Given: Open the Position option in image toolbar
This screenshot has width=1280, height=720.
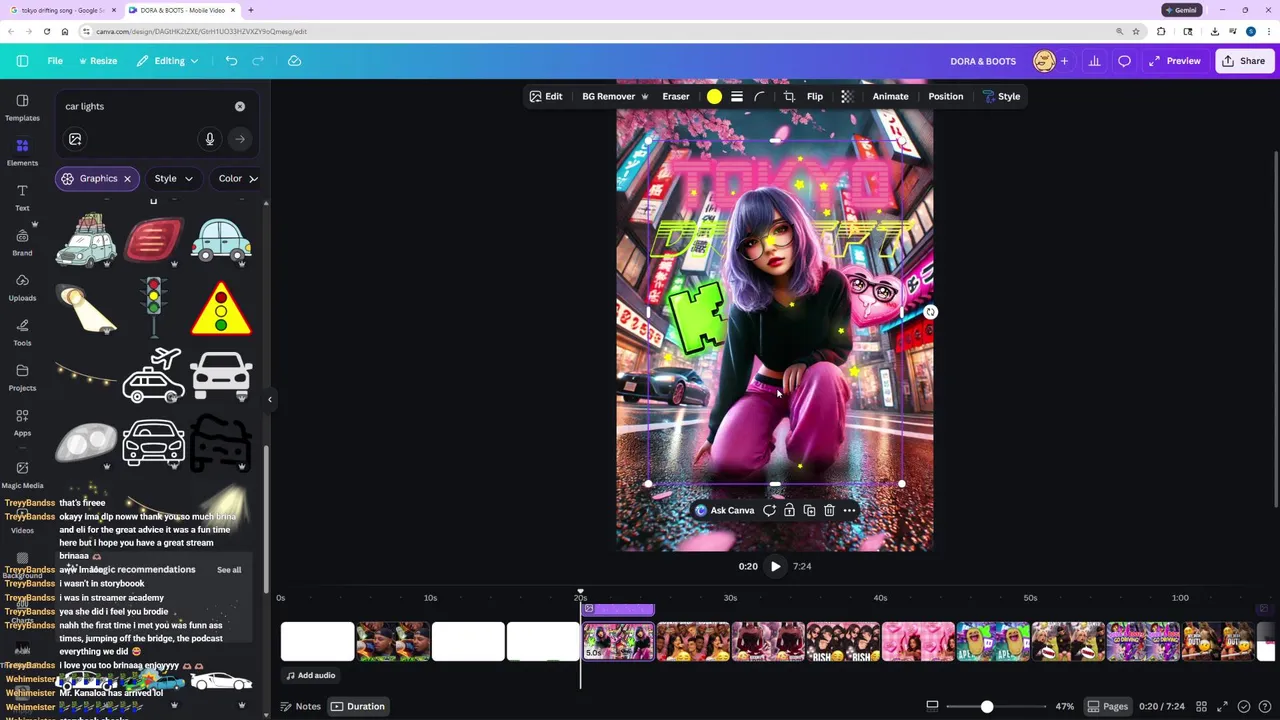Looking at the screenshot, I should click(x=945, y=96).
